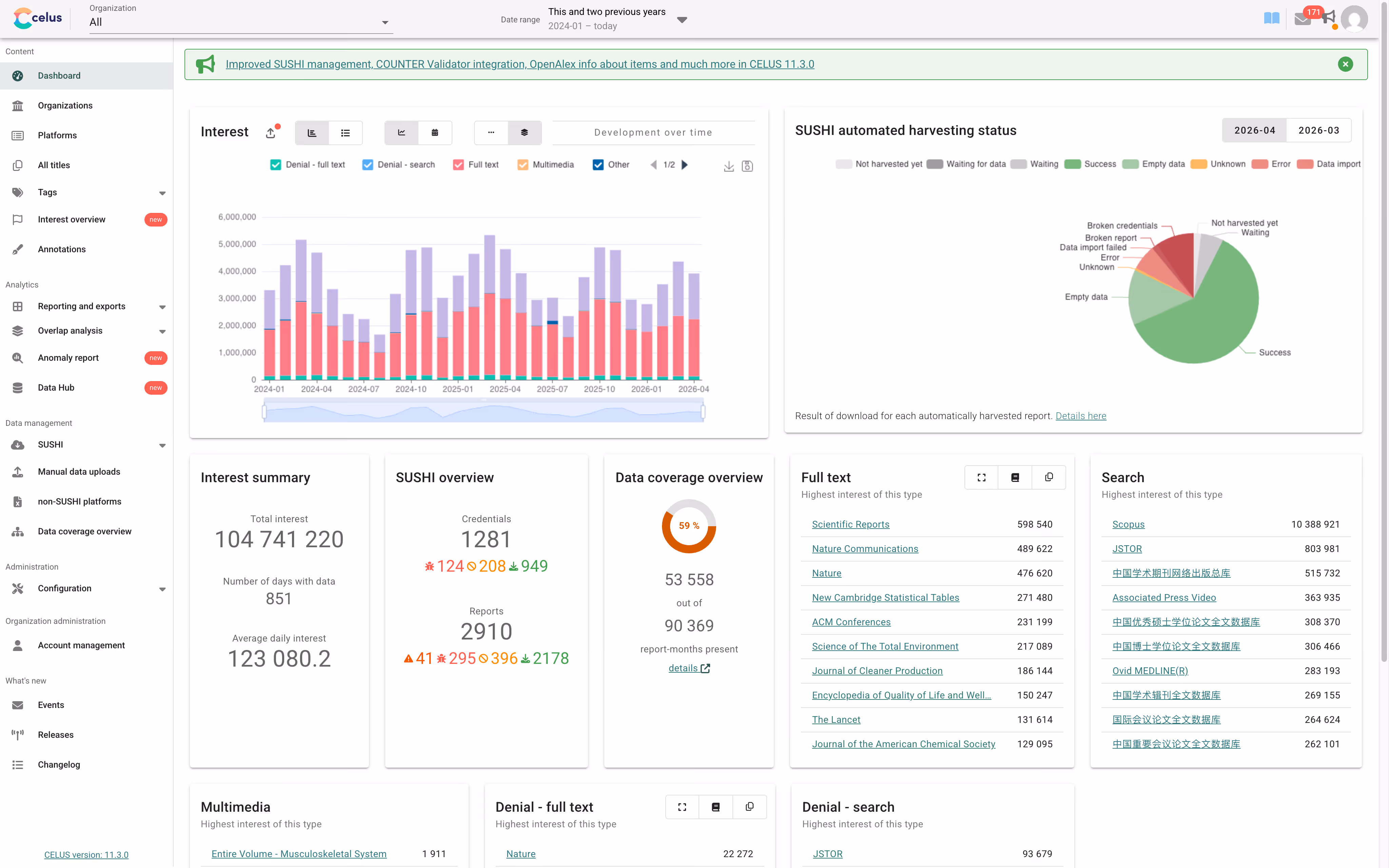Open Data Hub in the sidebar

coord(87,388)
